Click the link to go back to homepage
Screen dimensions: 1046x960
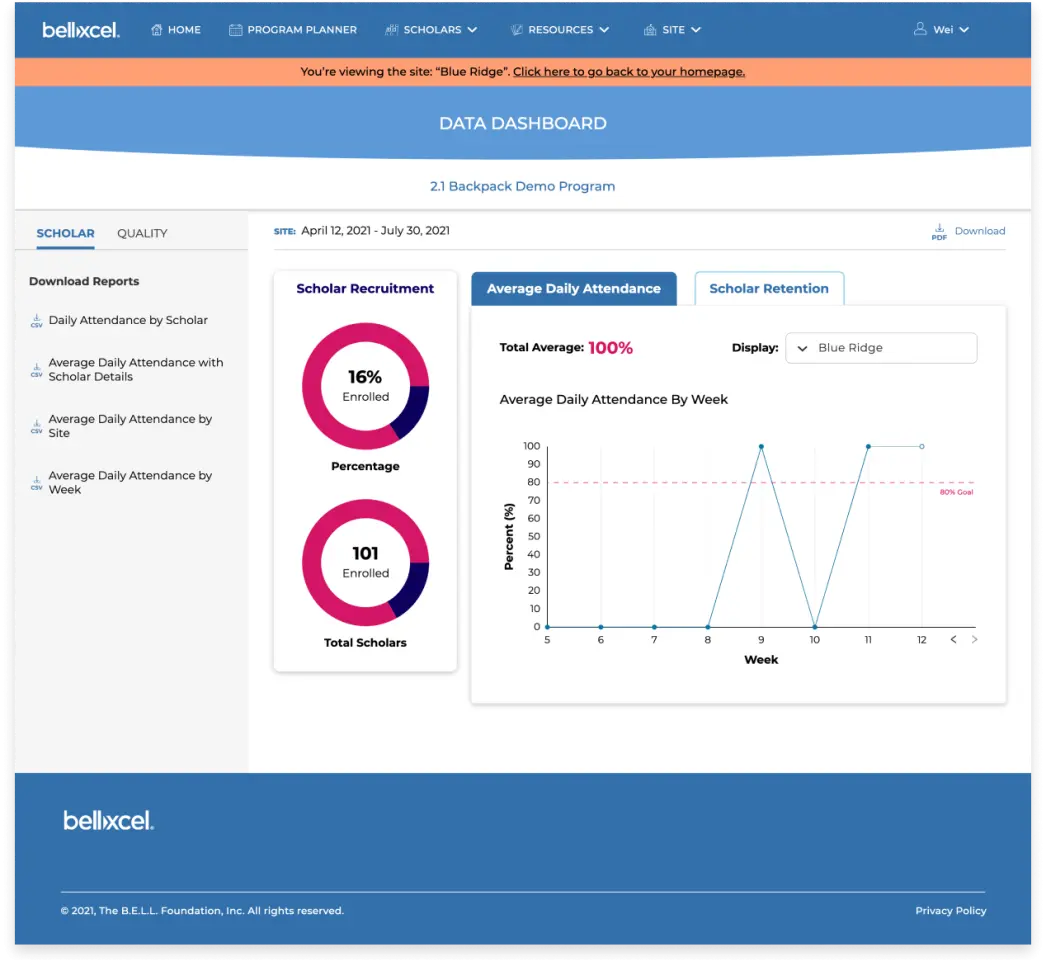[628, 72]
